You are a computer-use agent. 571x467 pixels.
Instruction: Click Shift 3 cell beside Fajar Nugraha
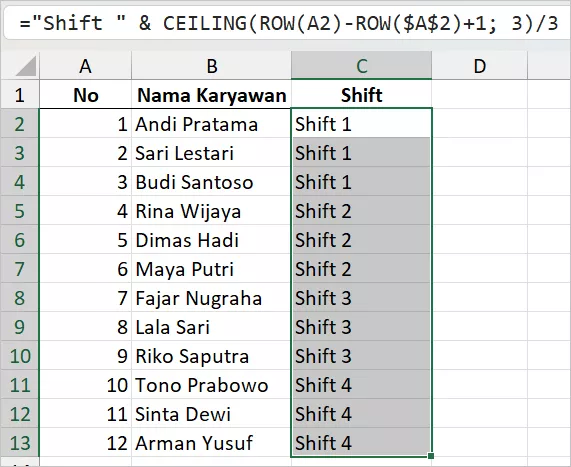(x=361, y=298)
